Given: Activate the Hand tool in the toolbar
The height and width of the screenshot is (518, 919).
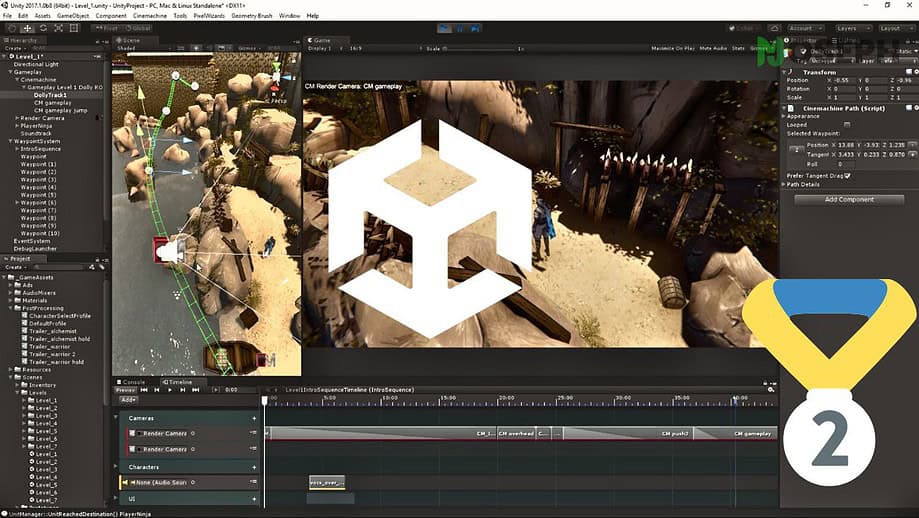Looking at the screenshot, I should point(12,28).
